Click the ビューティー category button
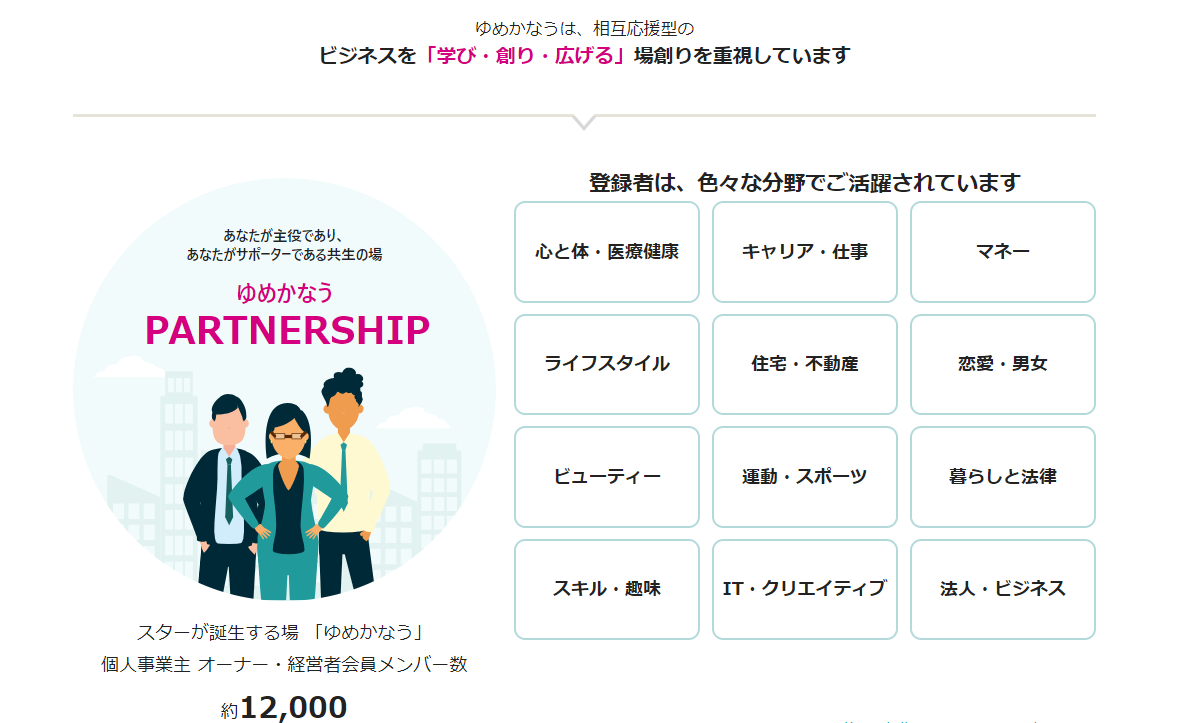The image size is (1179, 723). pos(607,476)
